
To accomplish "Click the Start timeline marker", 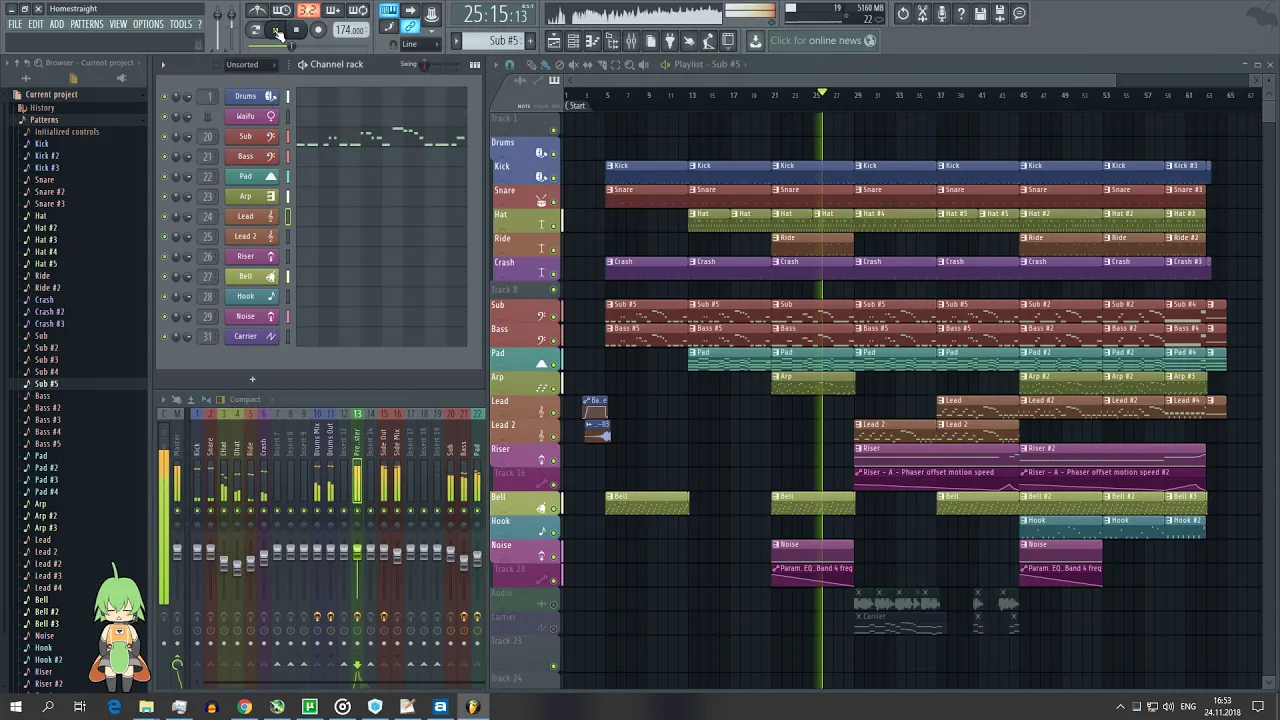I will tap(577, 106).
